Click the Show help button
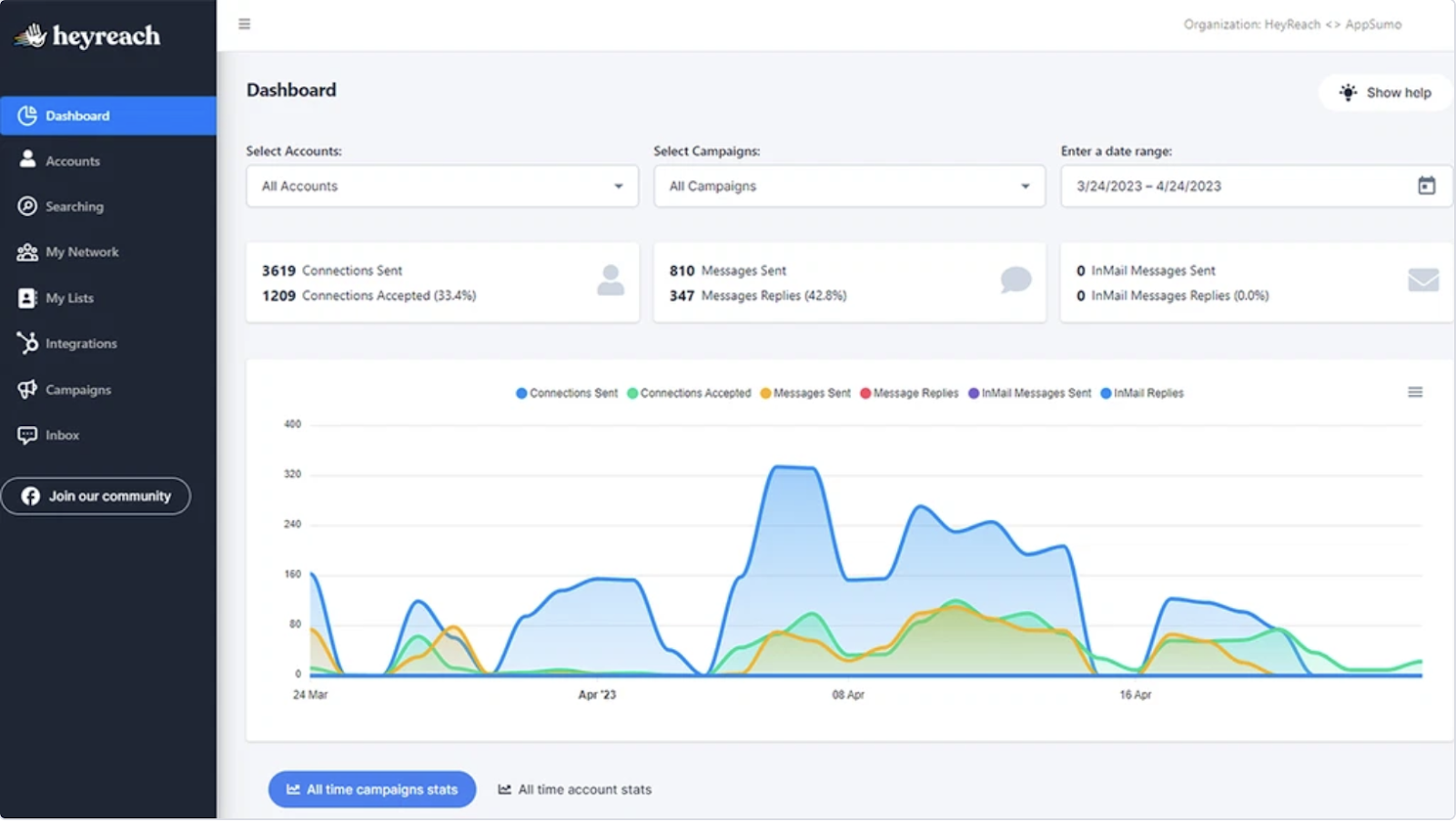The width and height of the screenshot is (1456, 822). (x=1384, y=92)
